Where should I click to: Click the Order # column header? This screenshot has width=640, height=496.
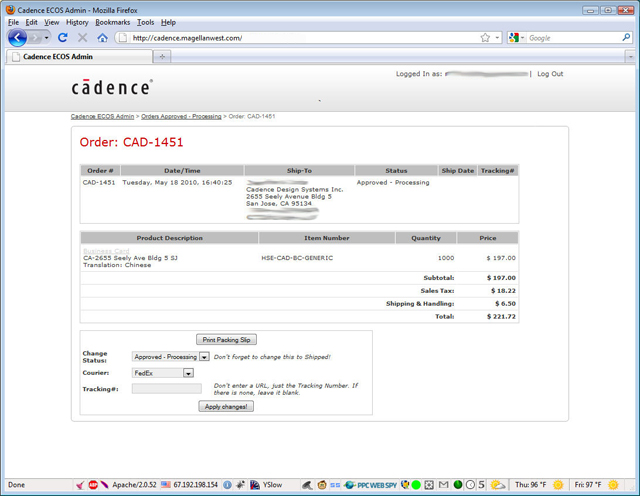pos(100,171)
